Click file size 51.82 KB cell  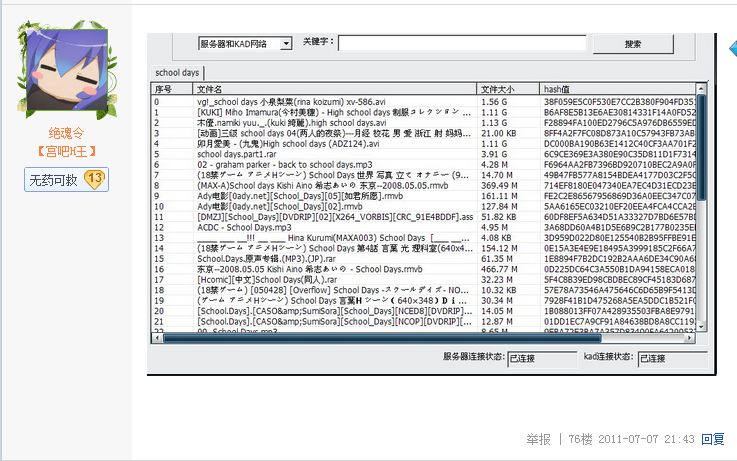[x=498, y=217]
